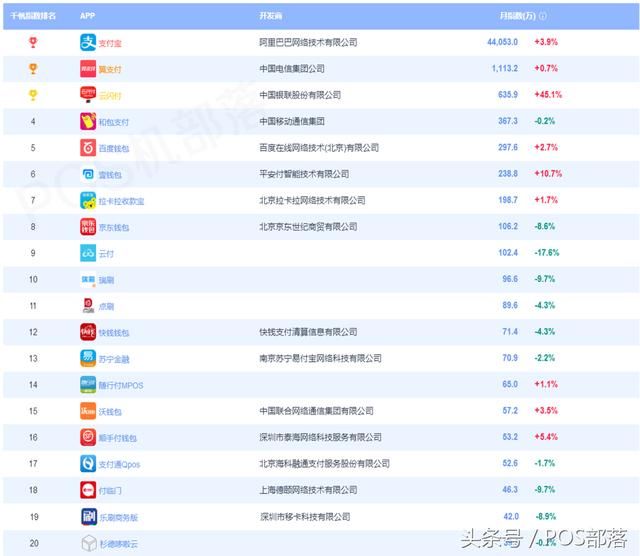The height and width of the screenshot is (556, 640).
Task: Open the 和包支付 app link
Action: tap(113, 122)
